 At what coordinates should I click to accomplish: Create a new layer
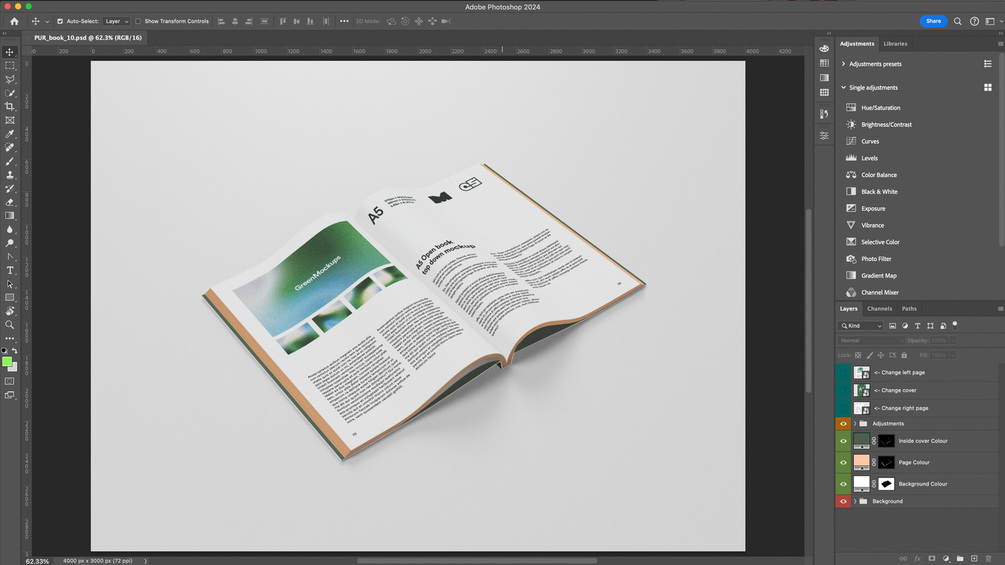(974, 559)
